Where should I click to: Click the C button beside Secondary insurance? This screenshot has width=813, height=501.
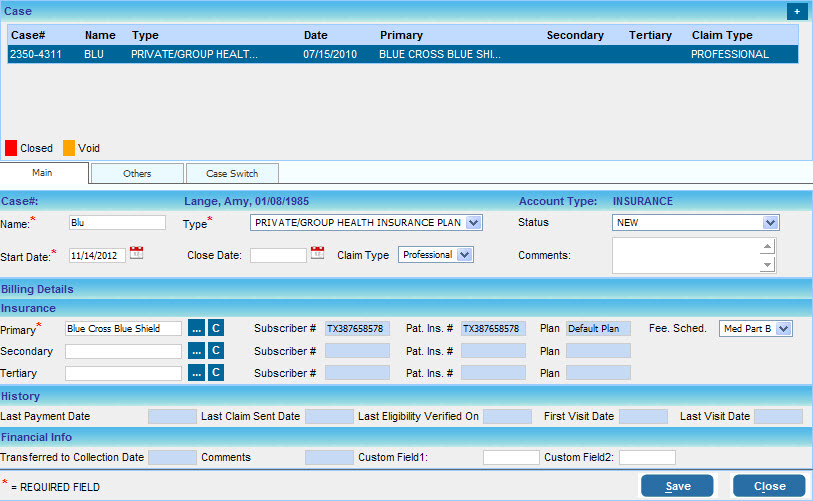click(x=215, y=351)
